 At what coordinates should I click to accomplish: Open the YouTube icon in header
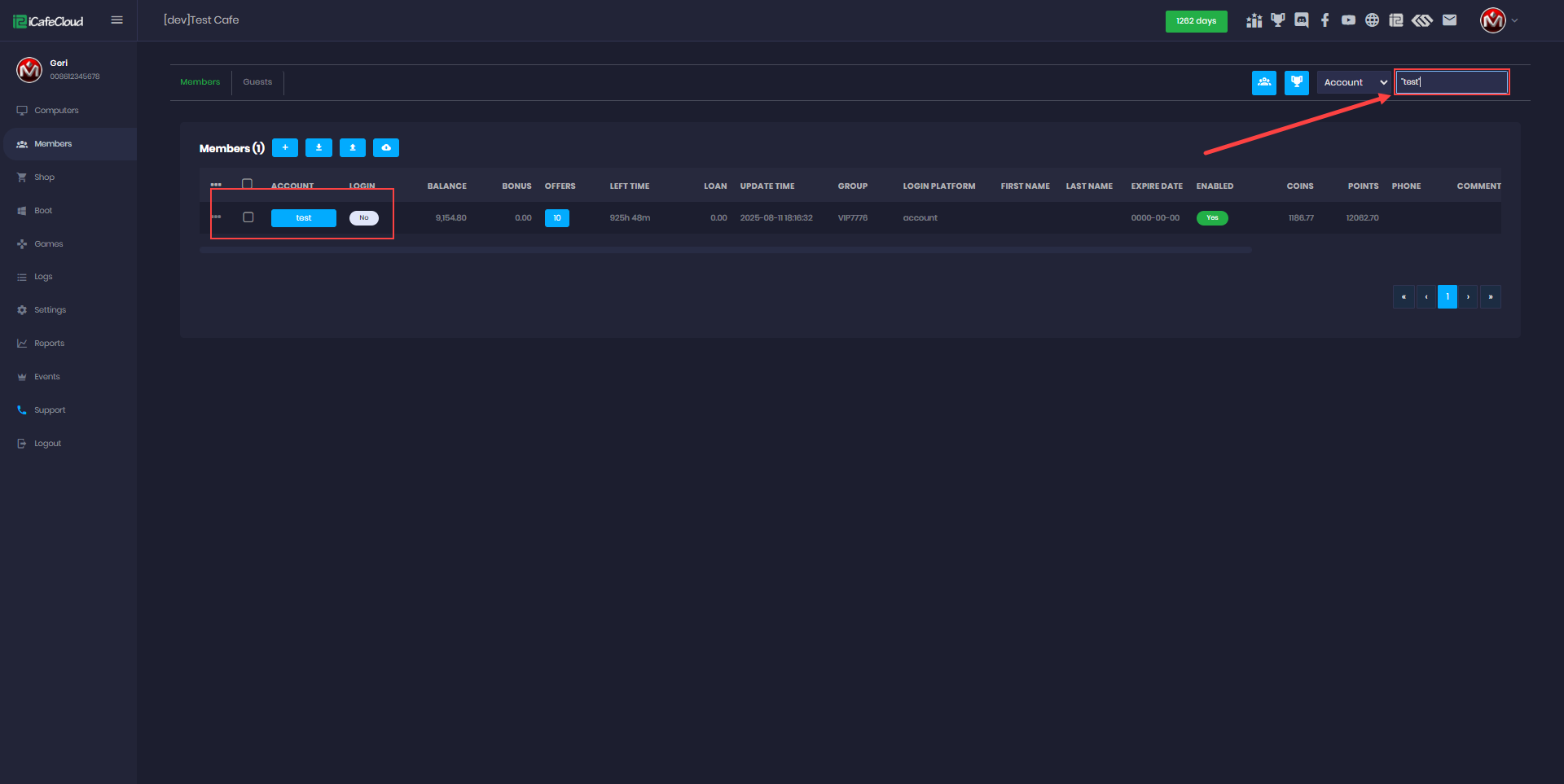point(1349,20)
